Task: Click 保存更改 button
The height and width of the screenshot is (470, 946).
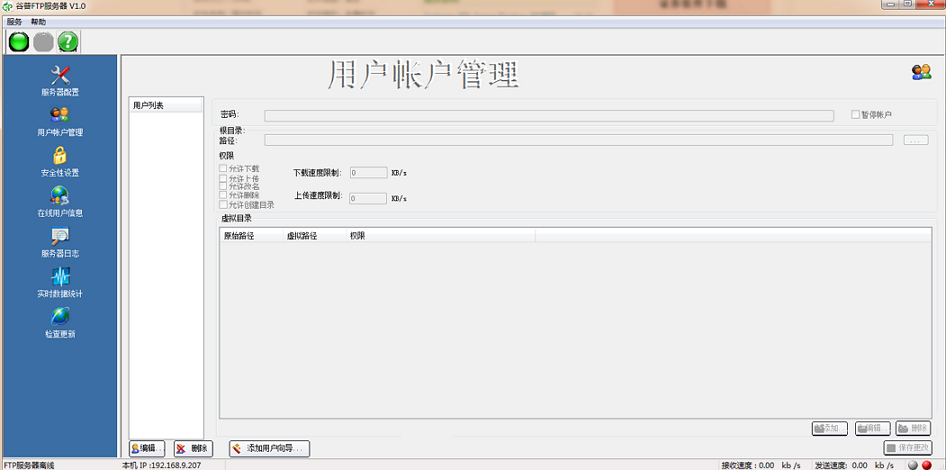Action: [x=907, y=448]
